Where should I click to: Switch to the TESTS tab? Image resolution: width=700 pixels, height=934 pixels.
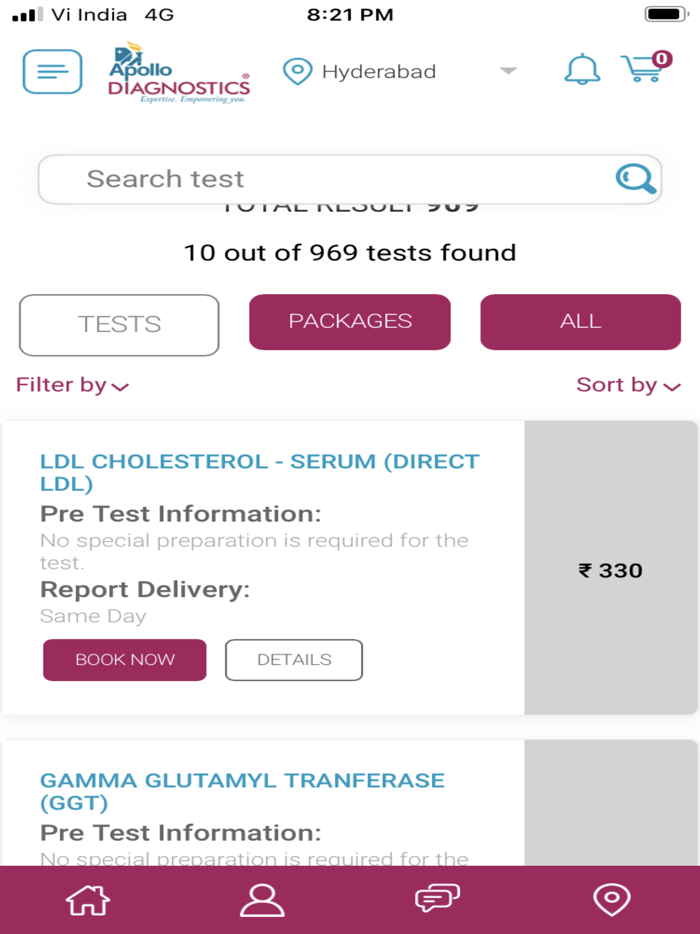point(119,325)
